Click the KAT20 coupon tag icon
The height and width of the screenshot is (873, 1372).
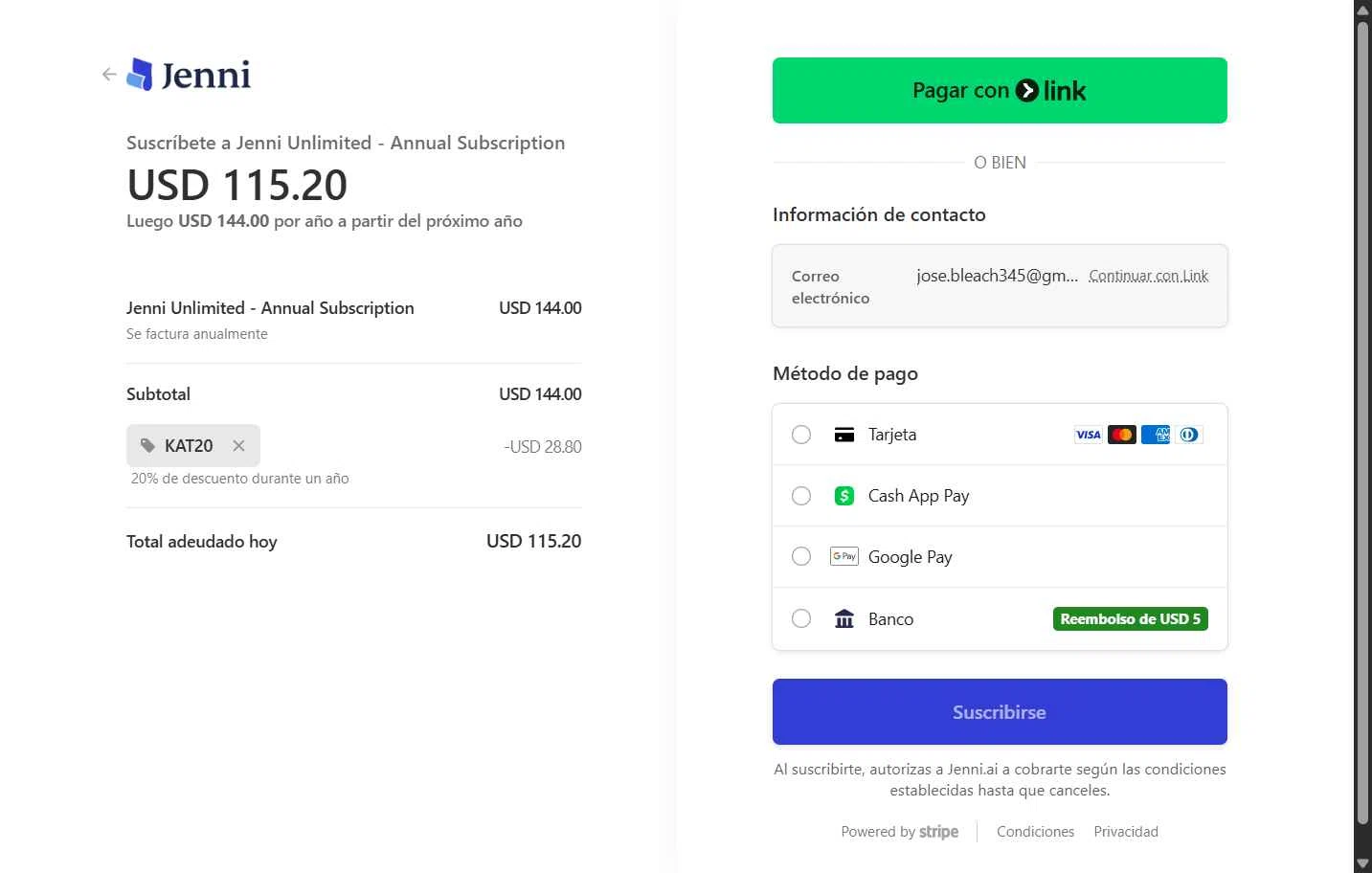(x=147, y=446)
